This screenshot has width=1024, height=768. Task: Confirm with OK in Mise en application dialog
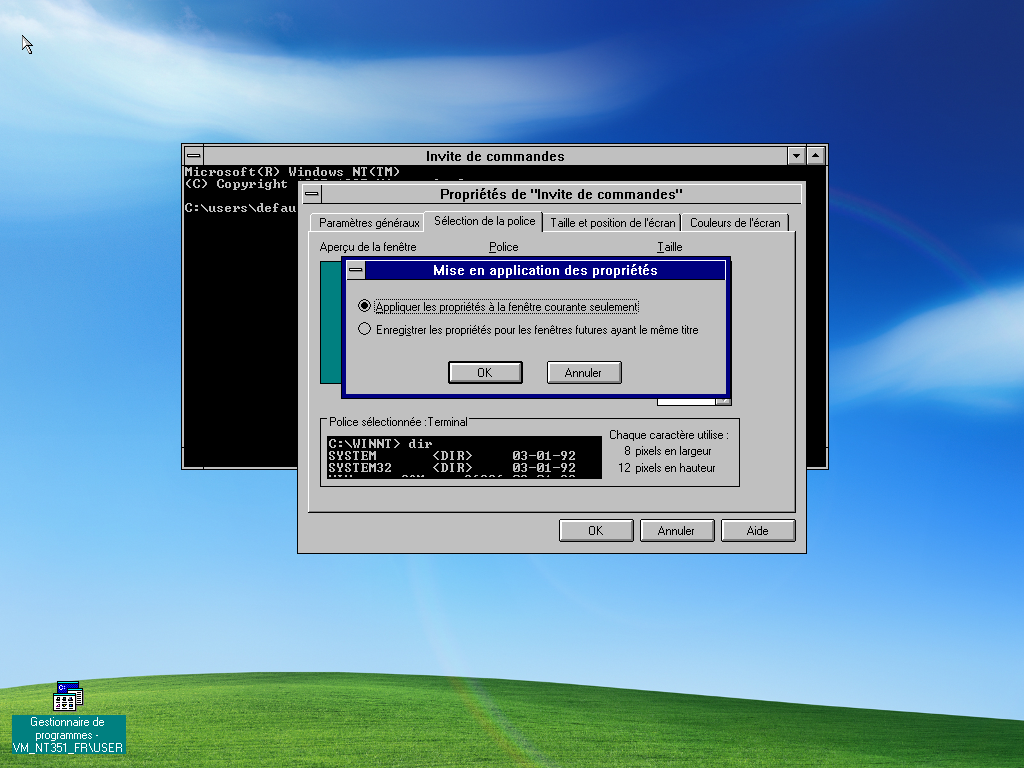(485, 372)
